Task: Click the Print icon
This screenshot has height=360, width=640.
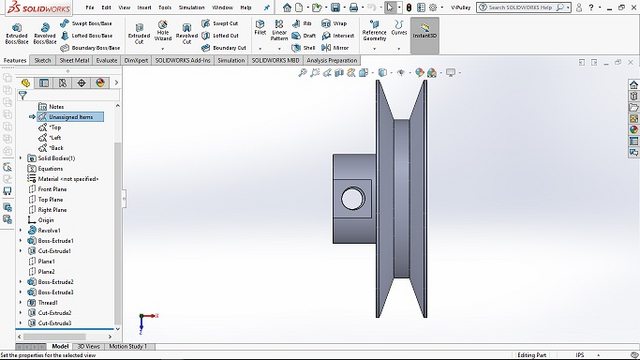Action: (x=353, y=7)
